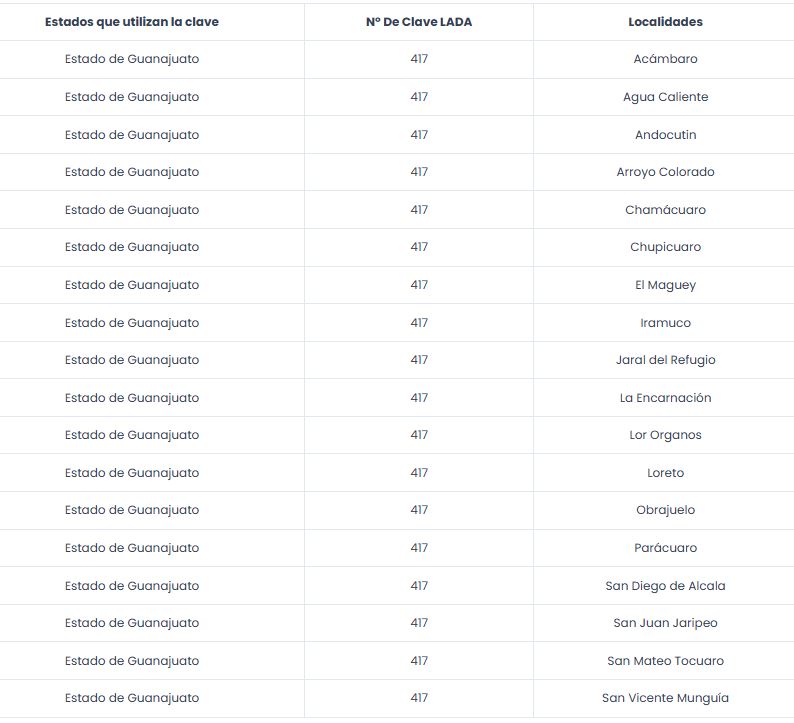The width and height of the screenshot is (794, 723).
Task: Click the Iramuco locality
Action: (665, 323)
